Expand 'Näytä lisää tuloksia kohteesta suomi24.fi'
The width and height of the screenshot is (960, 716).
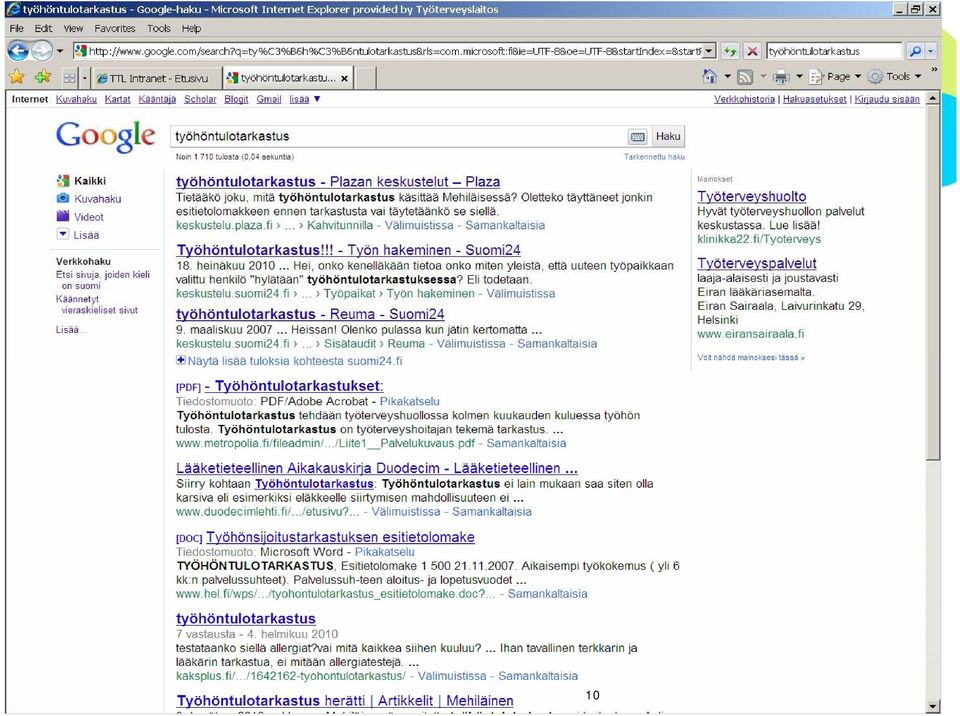point(289,361)
